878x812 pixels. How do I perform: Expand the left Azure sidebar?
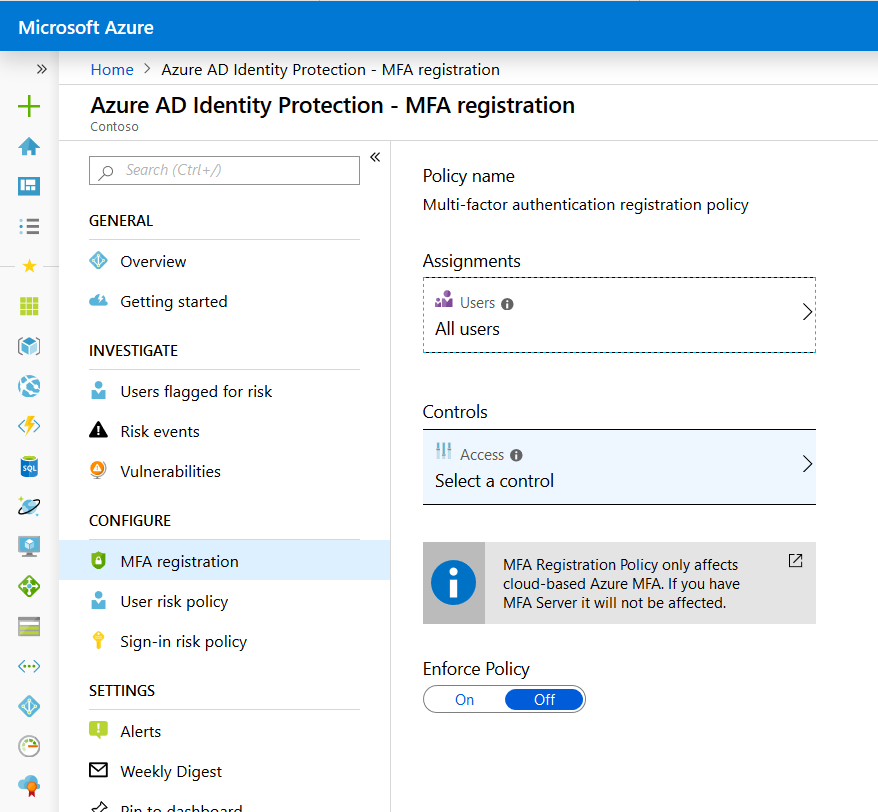tap(41, 69)
